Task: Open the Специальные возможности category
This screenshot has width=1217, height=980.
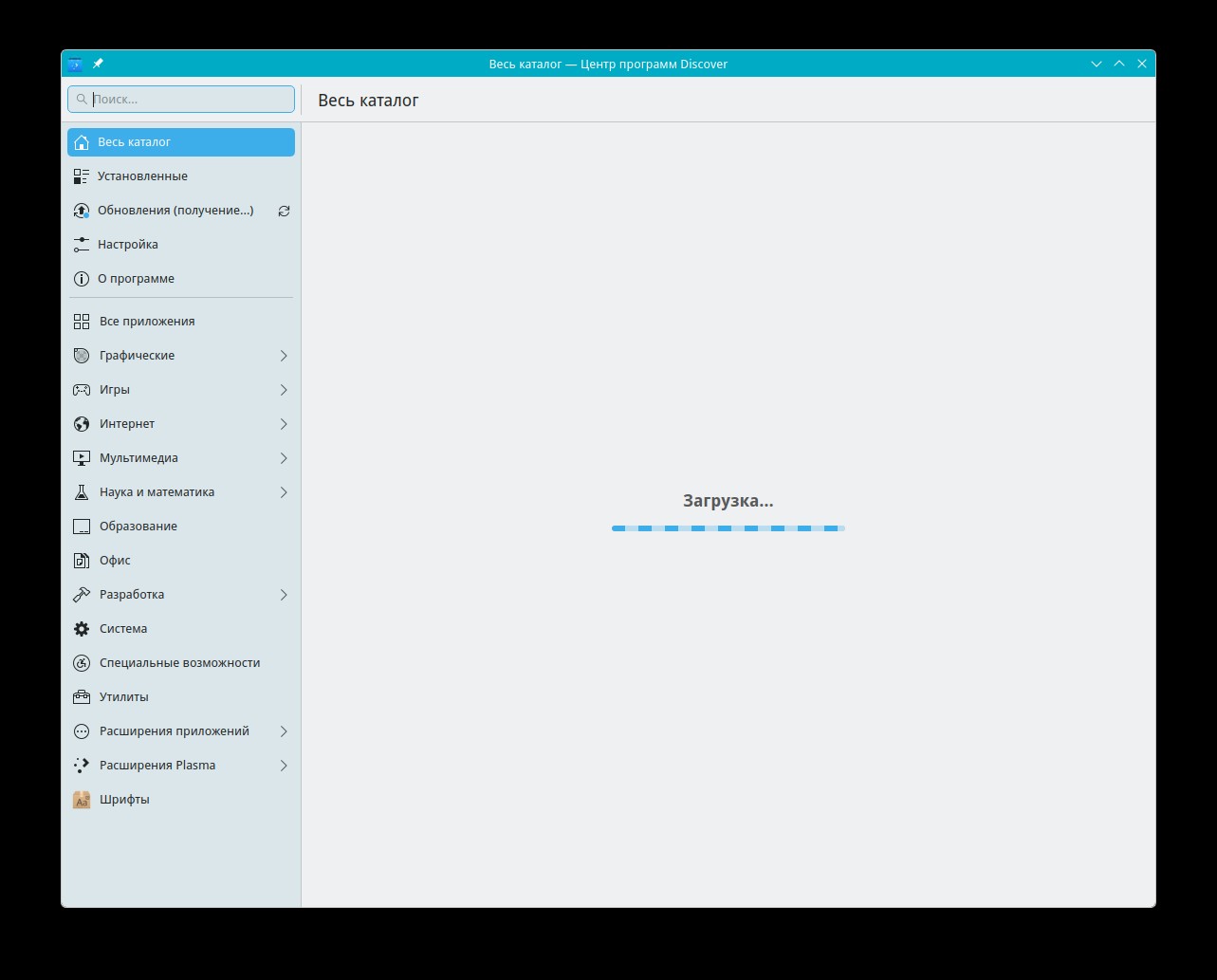Action: pos(181,663)
